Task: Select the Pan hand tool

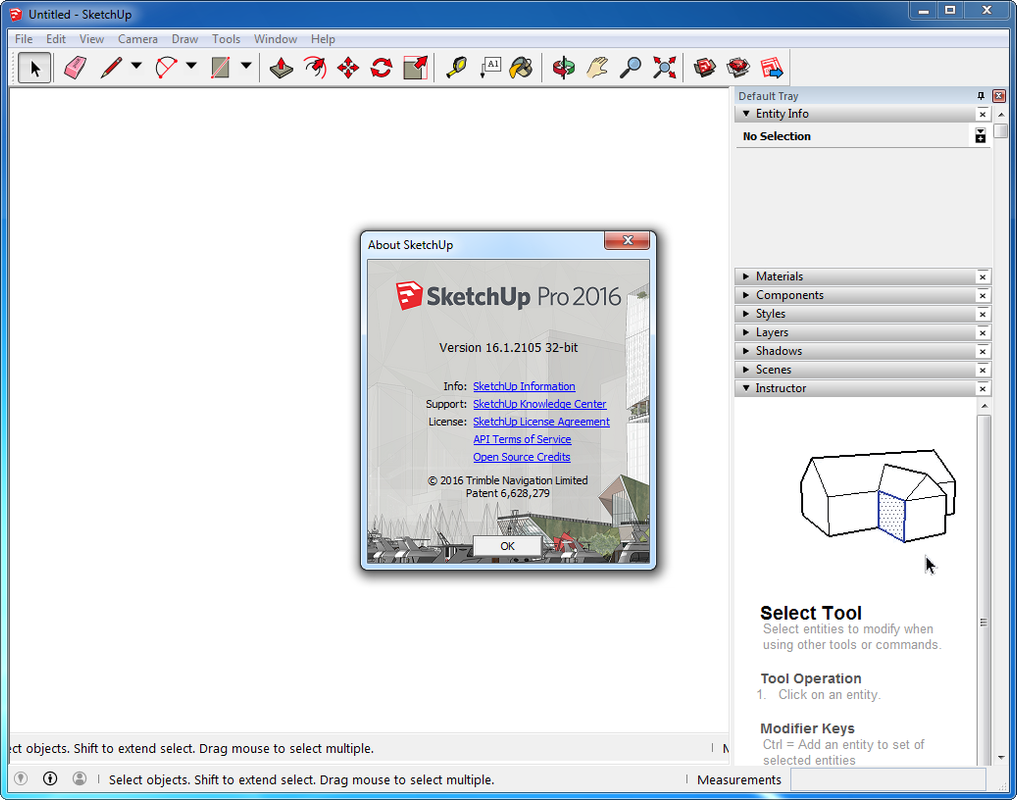Action: [597, 67]
